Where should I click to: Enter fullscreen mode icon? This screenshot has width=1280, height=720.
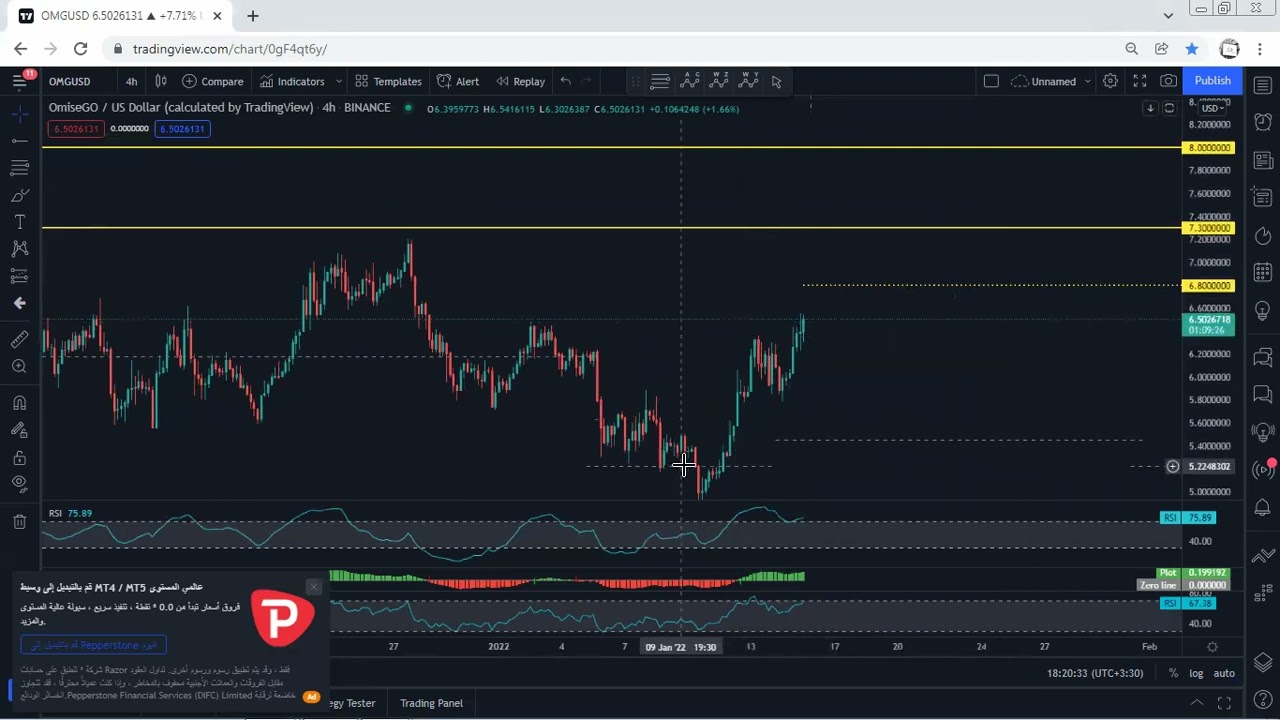[x=1139, y=81]
